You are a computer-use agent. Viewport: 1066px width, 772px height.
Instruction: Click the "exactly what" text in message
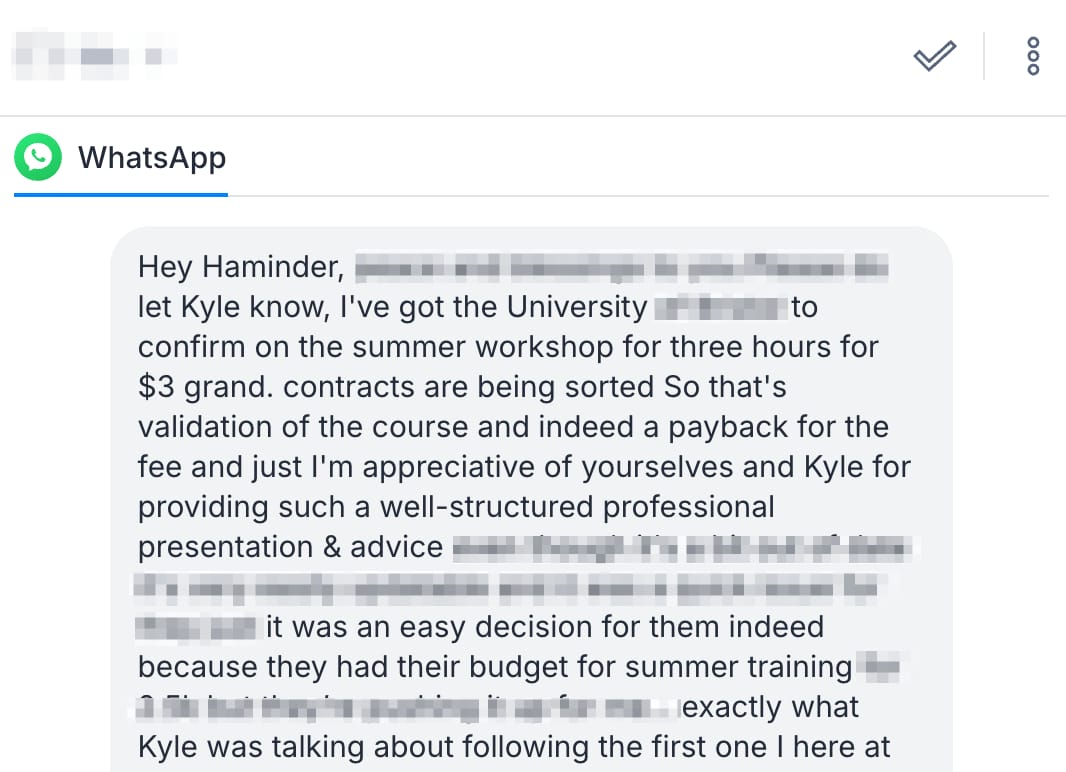click(770, 707)
